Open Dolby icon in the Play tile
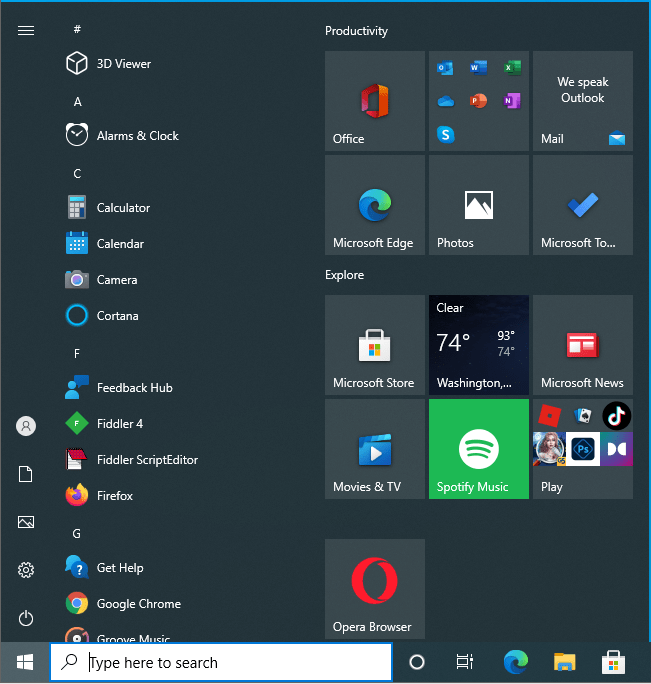 coord(617,449)
